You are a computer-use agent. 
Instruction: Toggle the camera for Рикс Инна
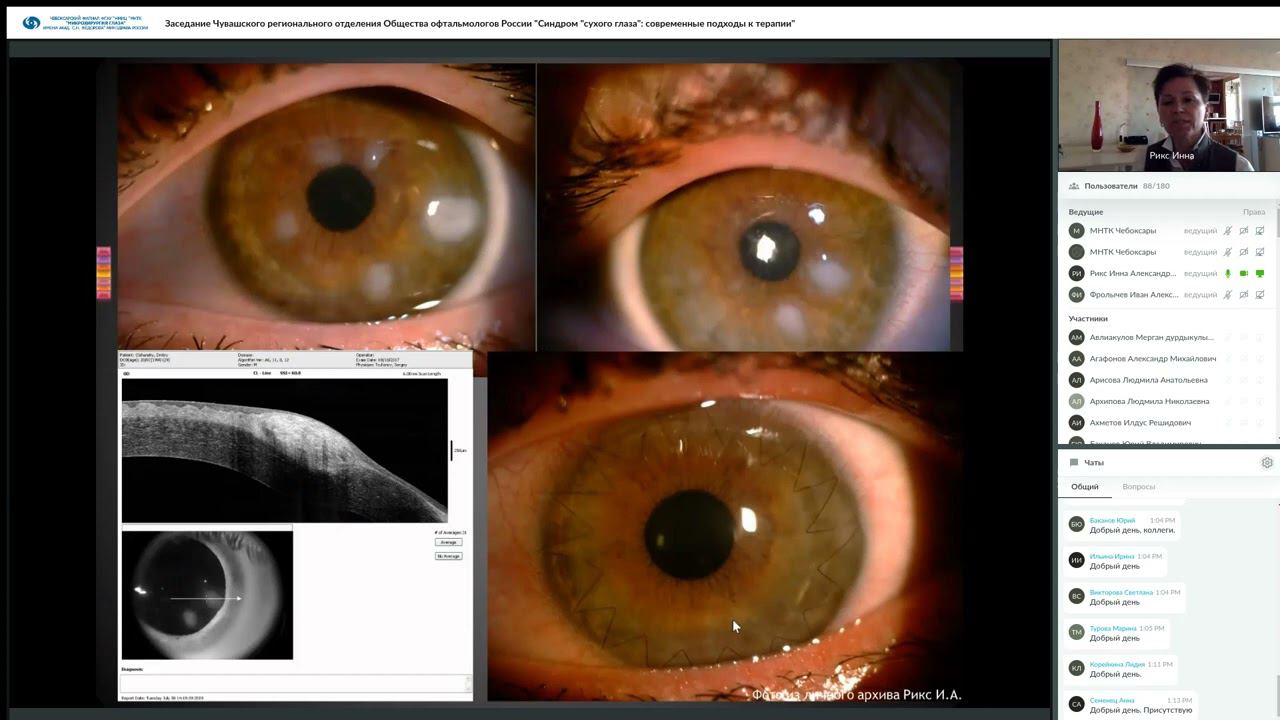pyautogui.click(x=1244, y=273)
